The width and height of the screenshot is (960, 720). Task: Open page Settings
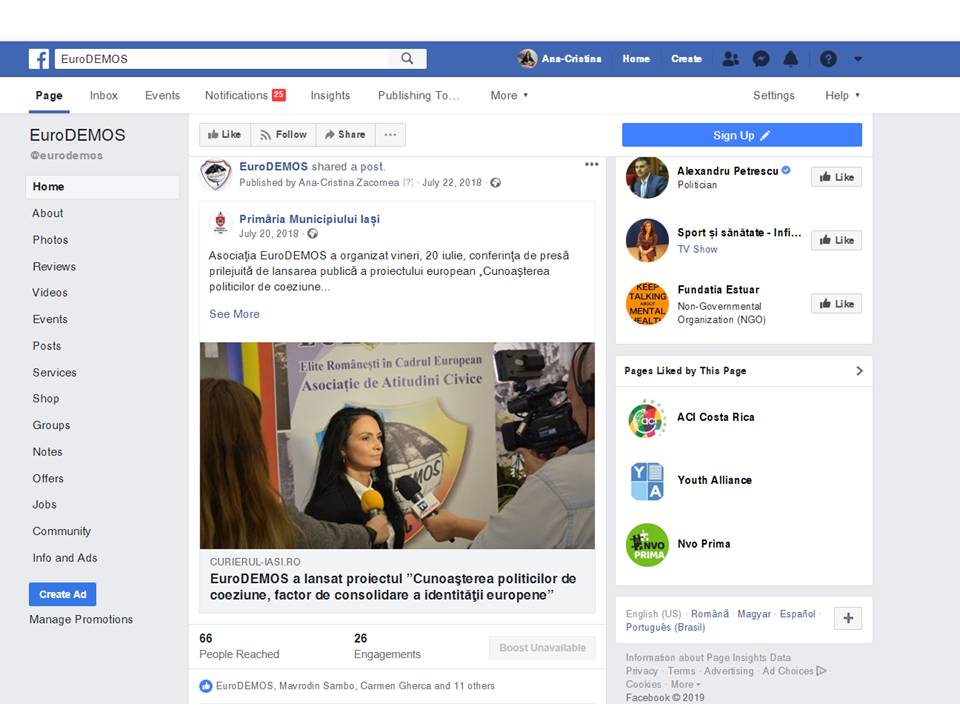coord(773,95)
